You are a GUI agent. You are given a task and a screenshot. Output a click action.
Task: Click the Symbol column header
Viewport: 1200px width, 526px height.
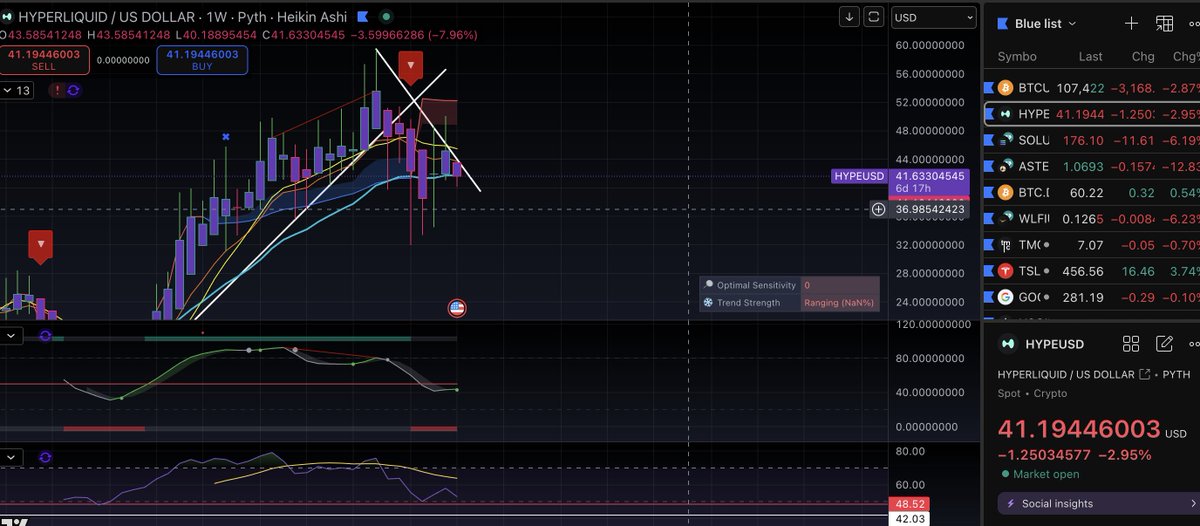click(1017, 56)
